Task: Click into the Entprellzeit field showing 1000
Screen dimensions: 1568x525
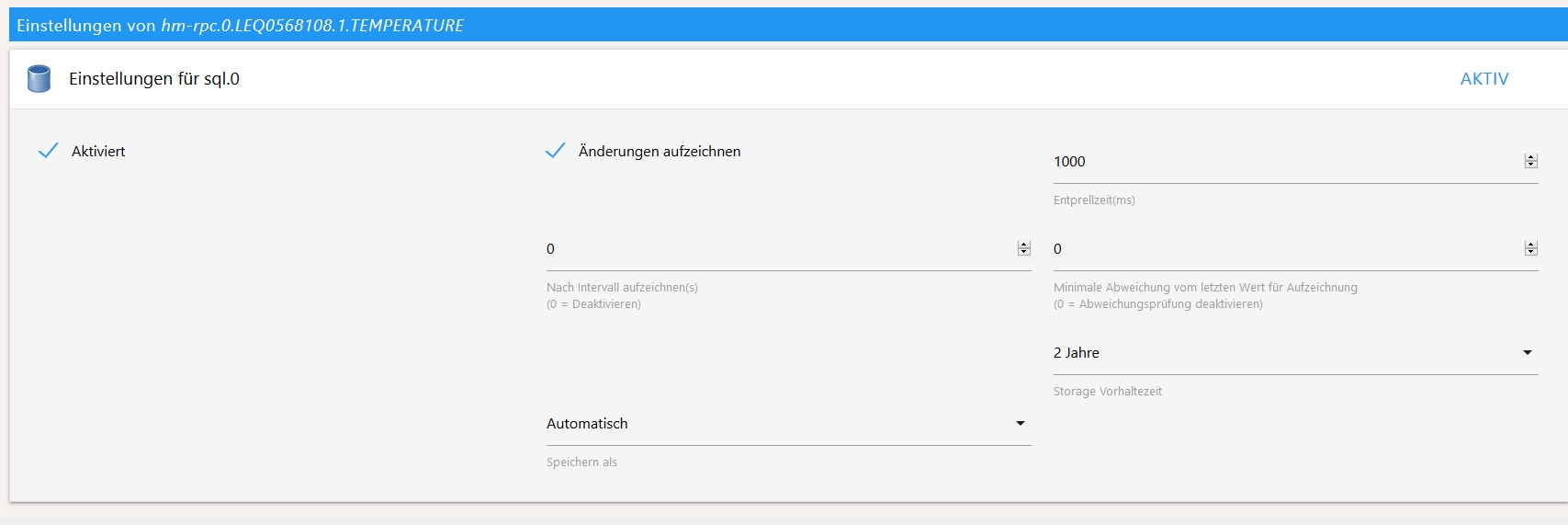Action: tap(1277, 162)
